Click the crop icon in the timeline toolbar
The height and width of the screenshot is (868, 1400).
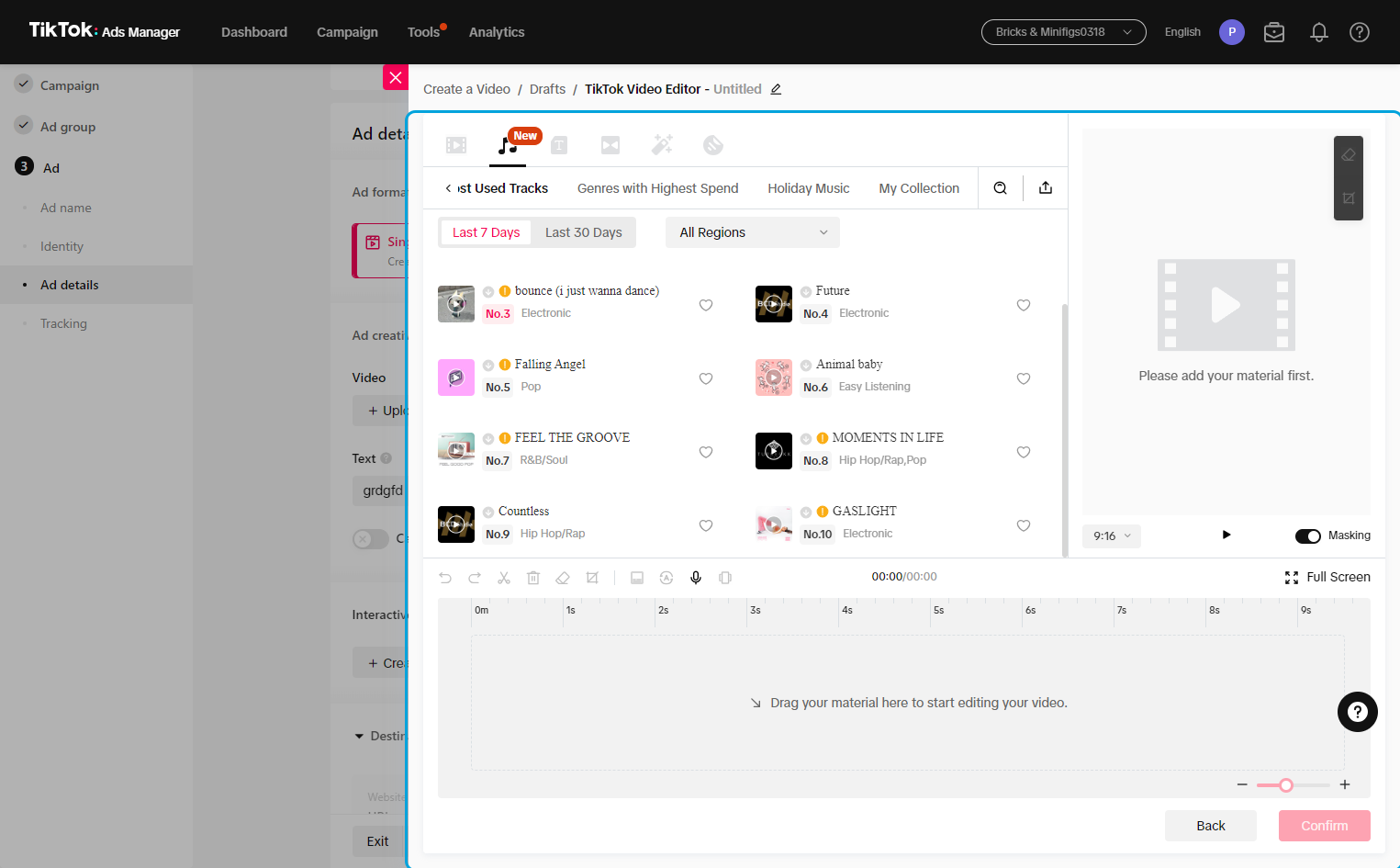[x=592, y=578]
